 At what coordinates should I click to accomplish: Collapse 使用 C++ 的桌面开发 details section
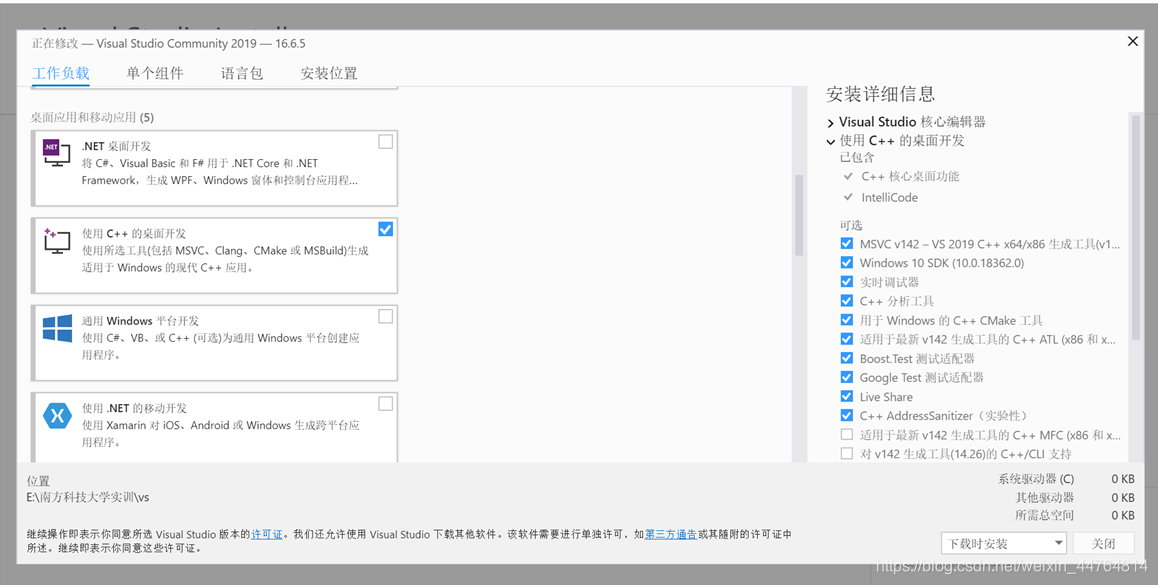pyautogui.click(x=831, y=141)
